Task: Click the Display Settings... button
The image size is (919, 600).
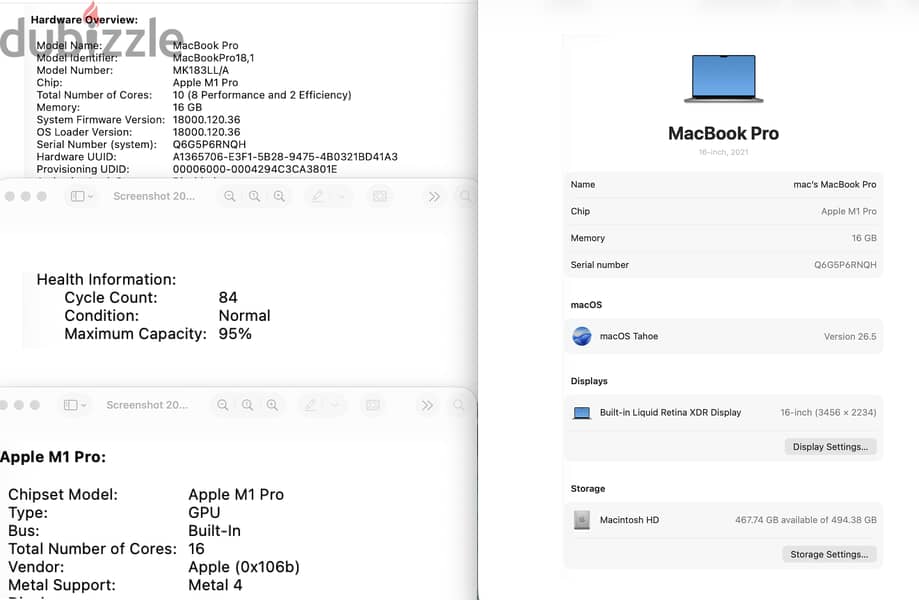Action: (x=830, y=446)
